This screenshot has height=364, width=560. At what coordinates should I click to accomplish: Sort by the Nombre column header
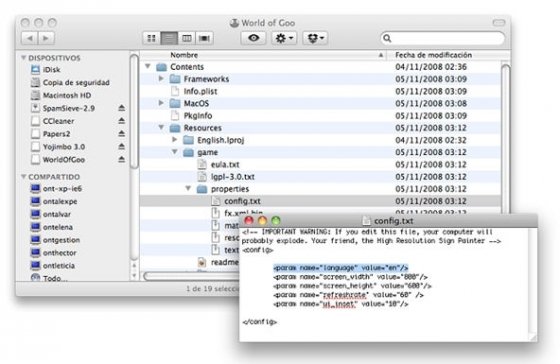(263, 55)
